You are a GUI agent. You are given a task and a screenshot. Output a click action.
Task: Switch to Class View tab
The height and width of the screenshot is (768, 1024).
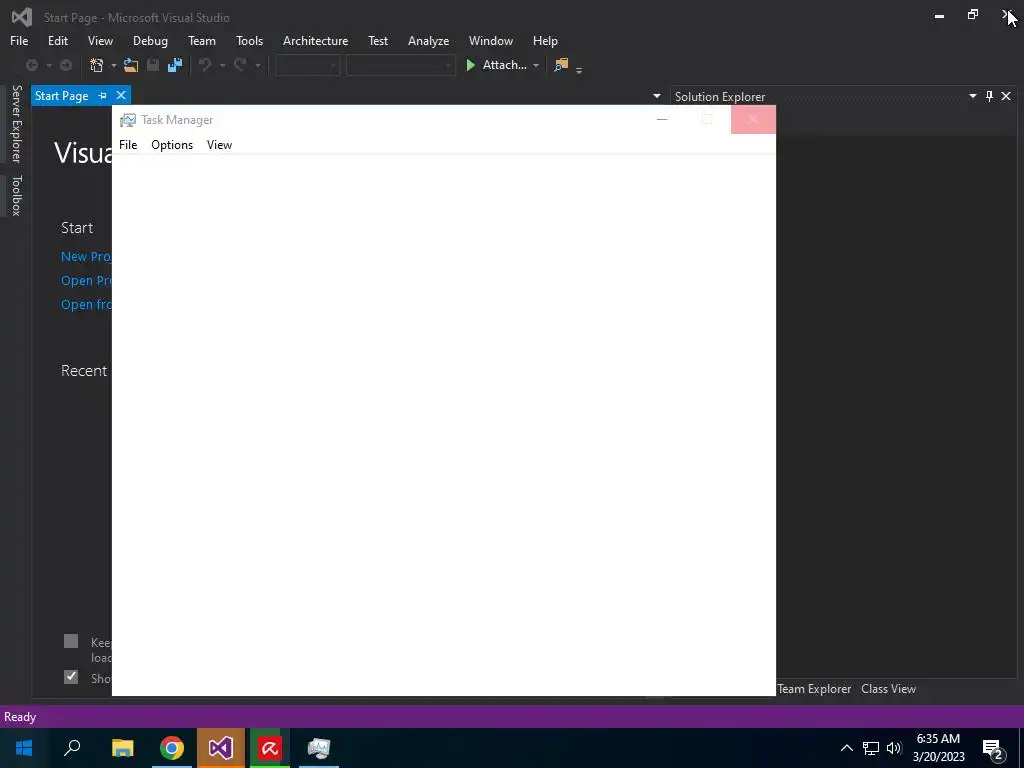click(888, 689)
